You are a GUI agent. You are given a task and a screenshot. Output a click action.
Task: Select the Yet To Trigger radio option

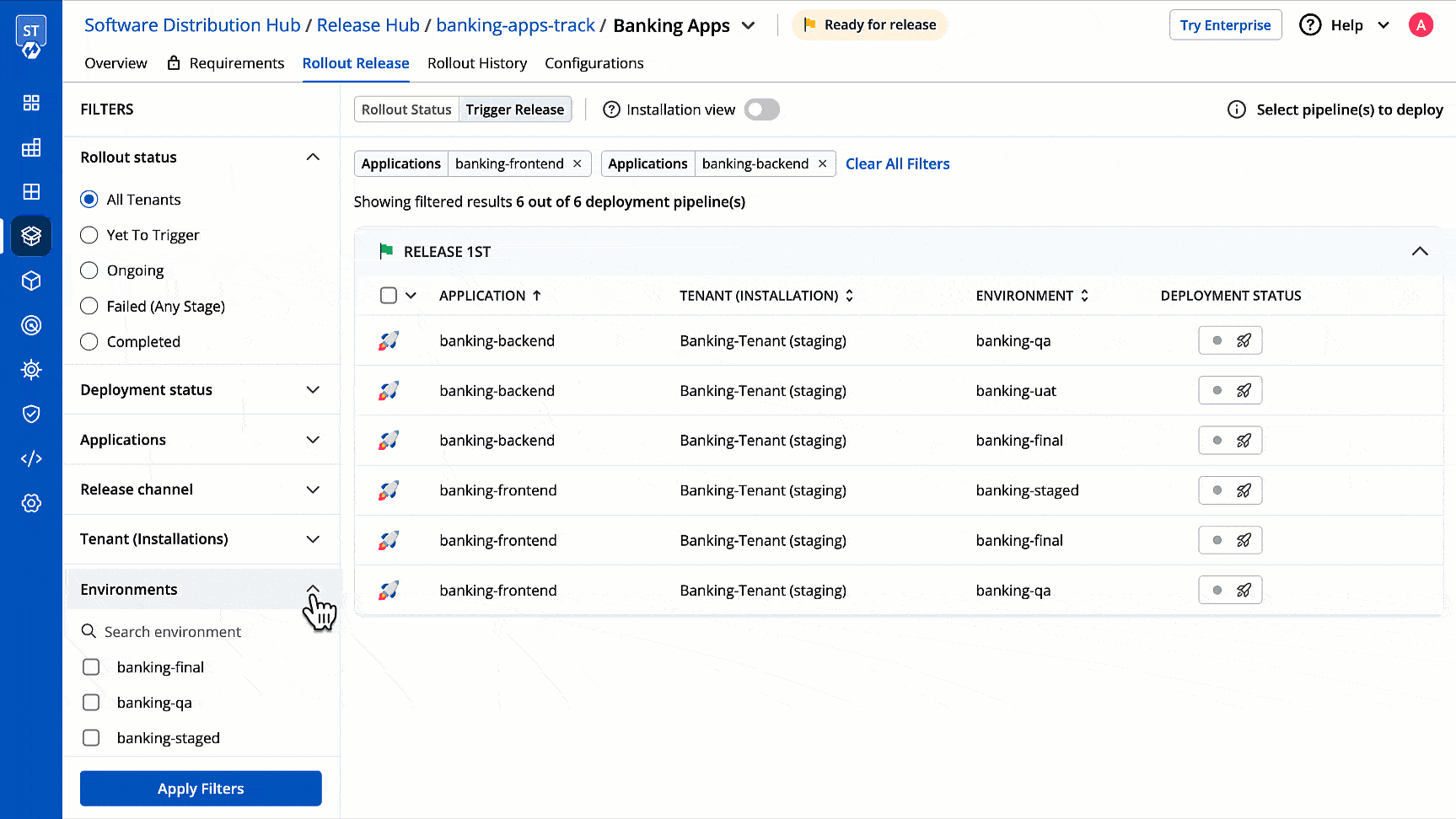(89, 235)
